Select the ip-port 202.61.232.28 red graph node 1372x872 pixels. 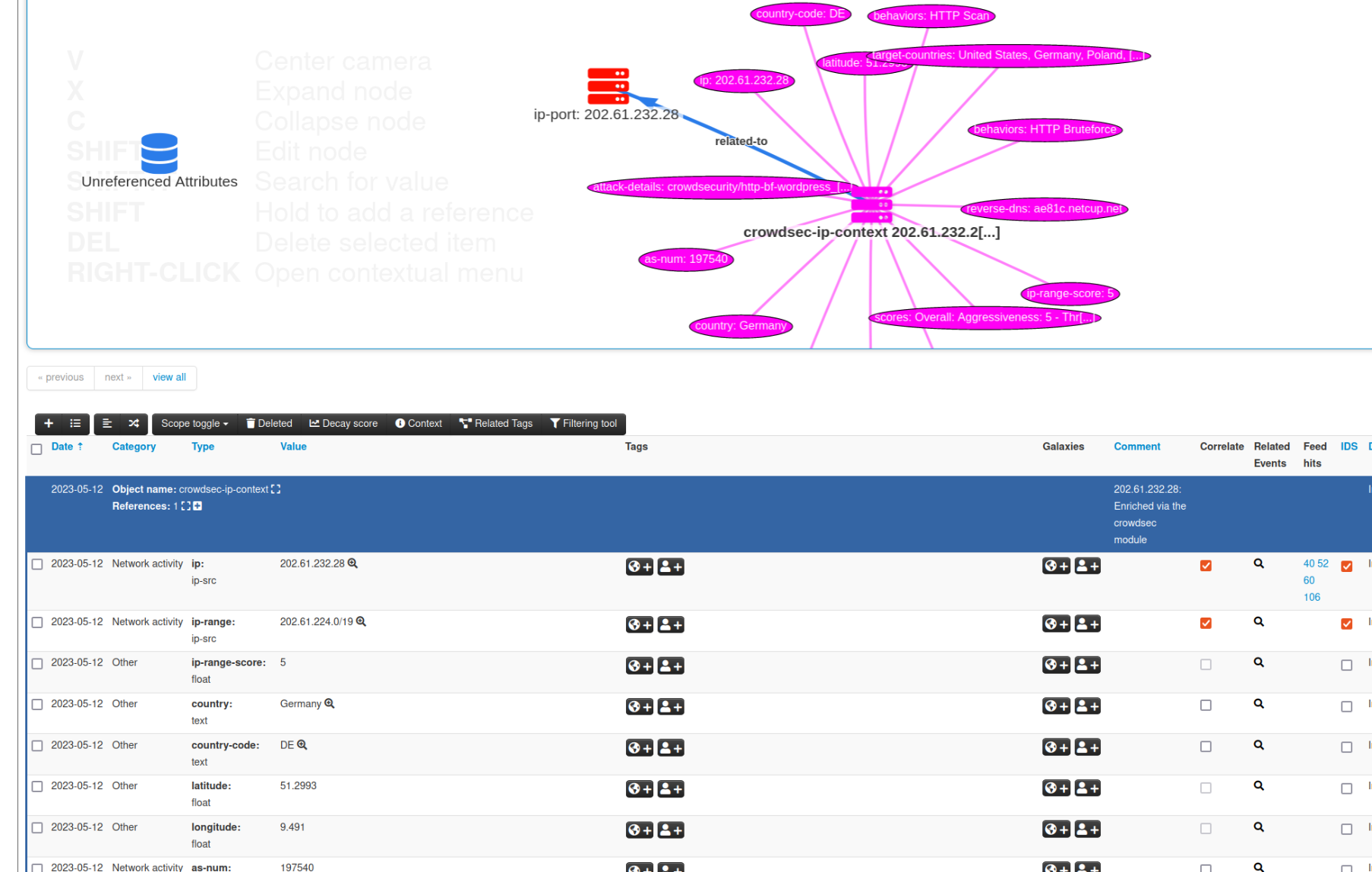pos(608,86)
